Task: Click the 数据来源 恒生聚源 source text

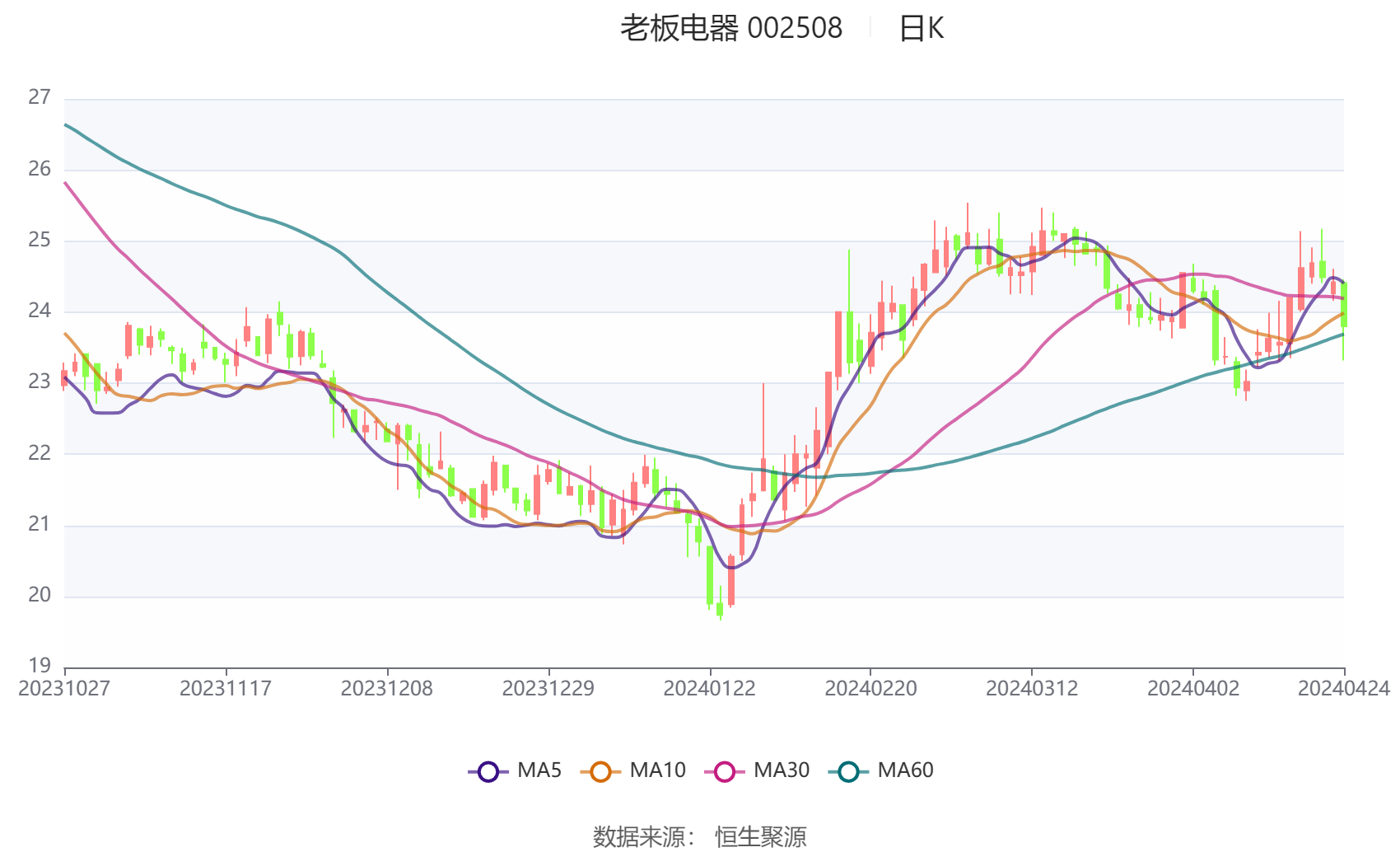Action: pyautogui.click(x=700, y=837)
